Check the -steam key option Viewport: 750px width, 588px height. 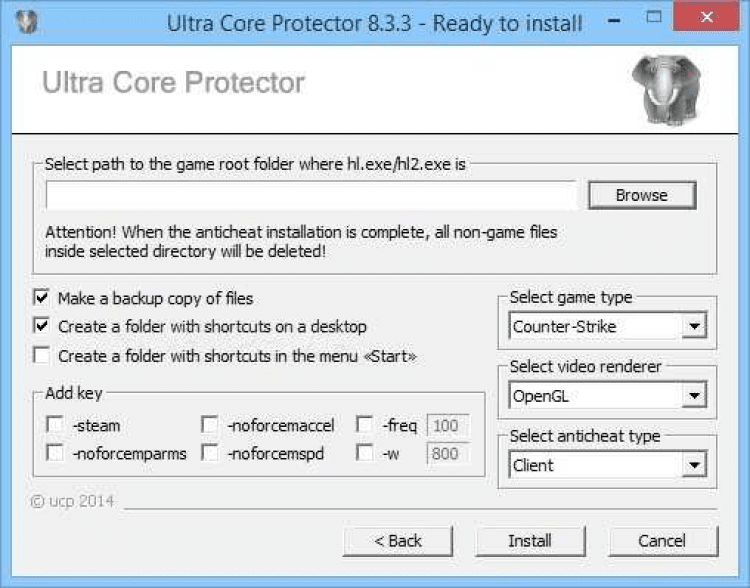(x=54, y=426)
